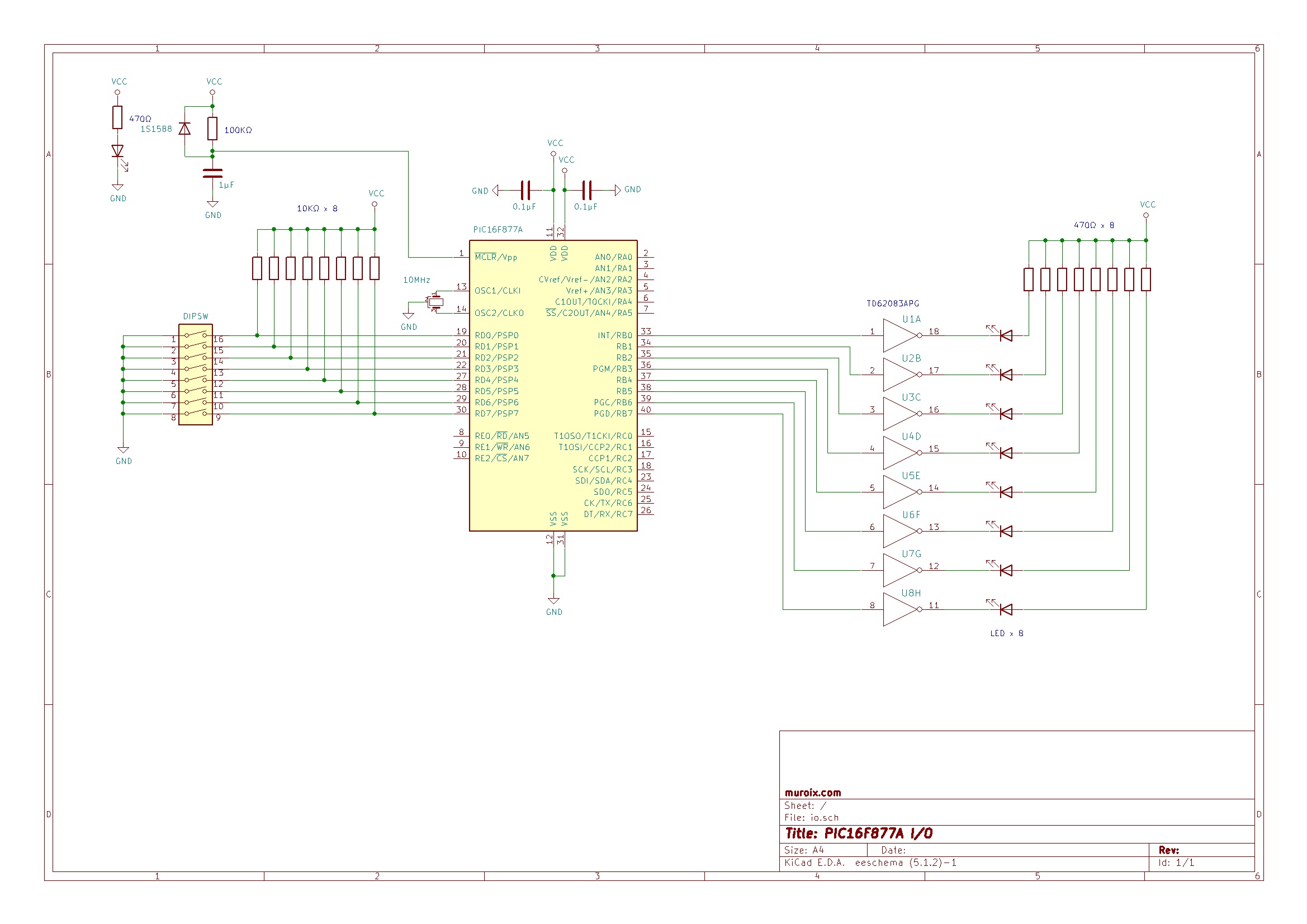Select the U7G buffer gate symbol
The image size is (1307, 924).
(902, 571)
